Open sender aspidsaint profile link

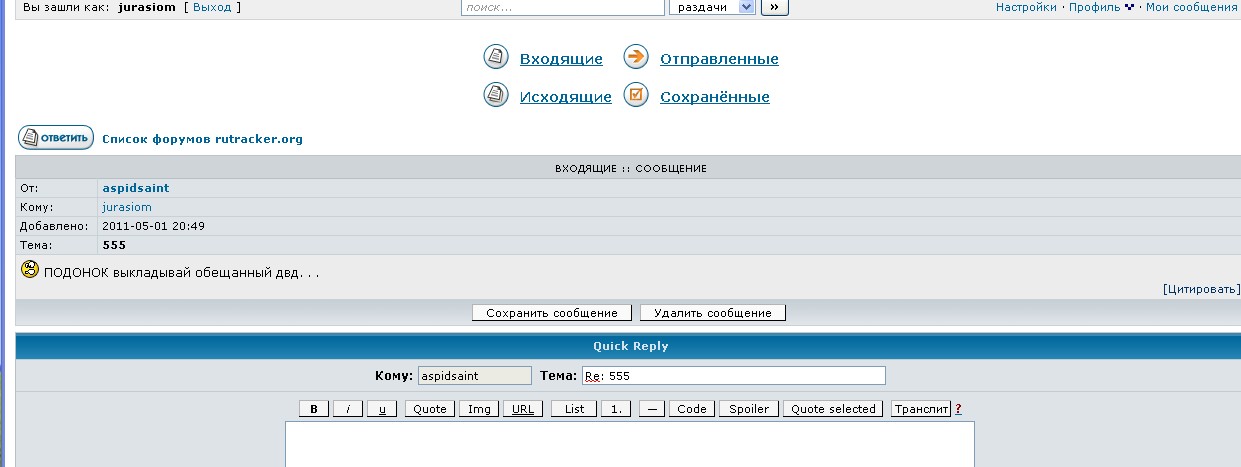pyautogui.click(x=136, y=188)
